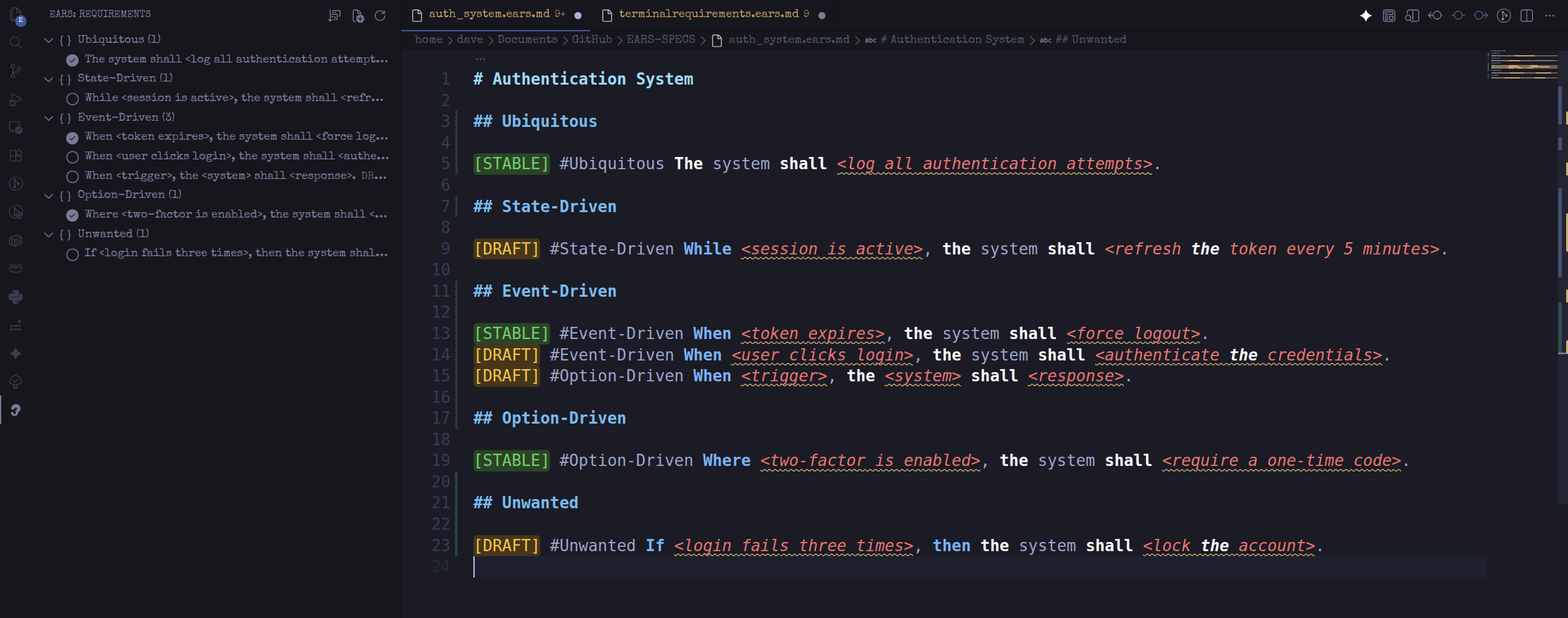The height and width of the screenshot is (618, 1568).
Task: Open the Python view in activity bar
Action: 16,297
